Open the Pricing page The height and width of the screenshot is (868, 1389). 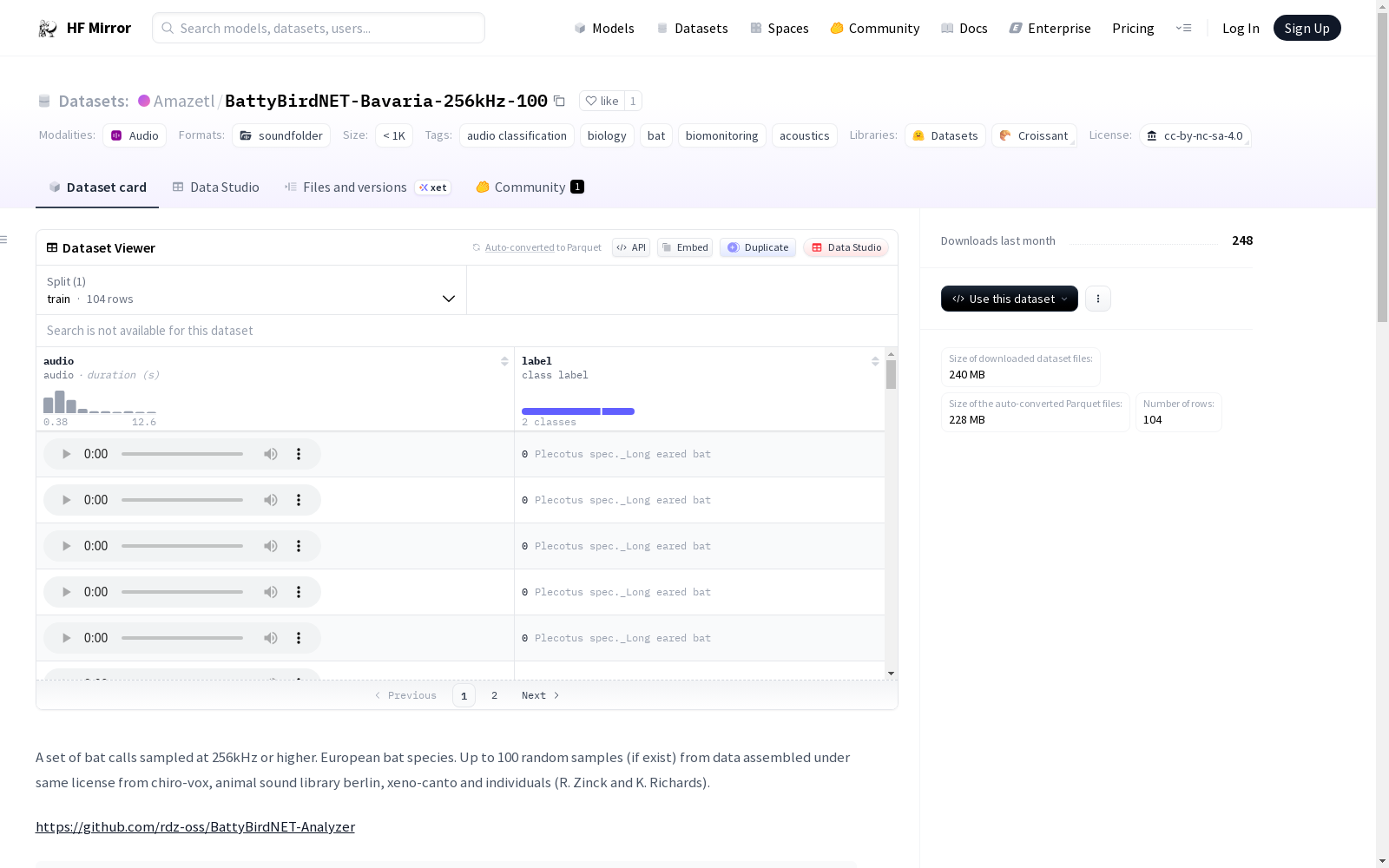pos(1133,28)
